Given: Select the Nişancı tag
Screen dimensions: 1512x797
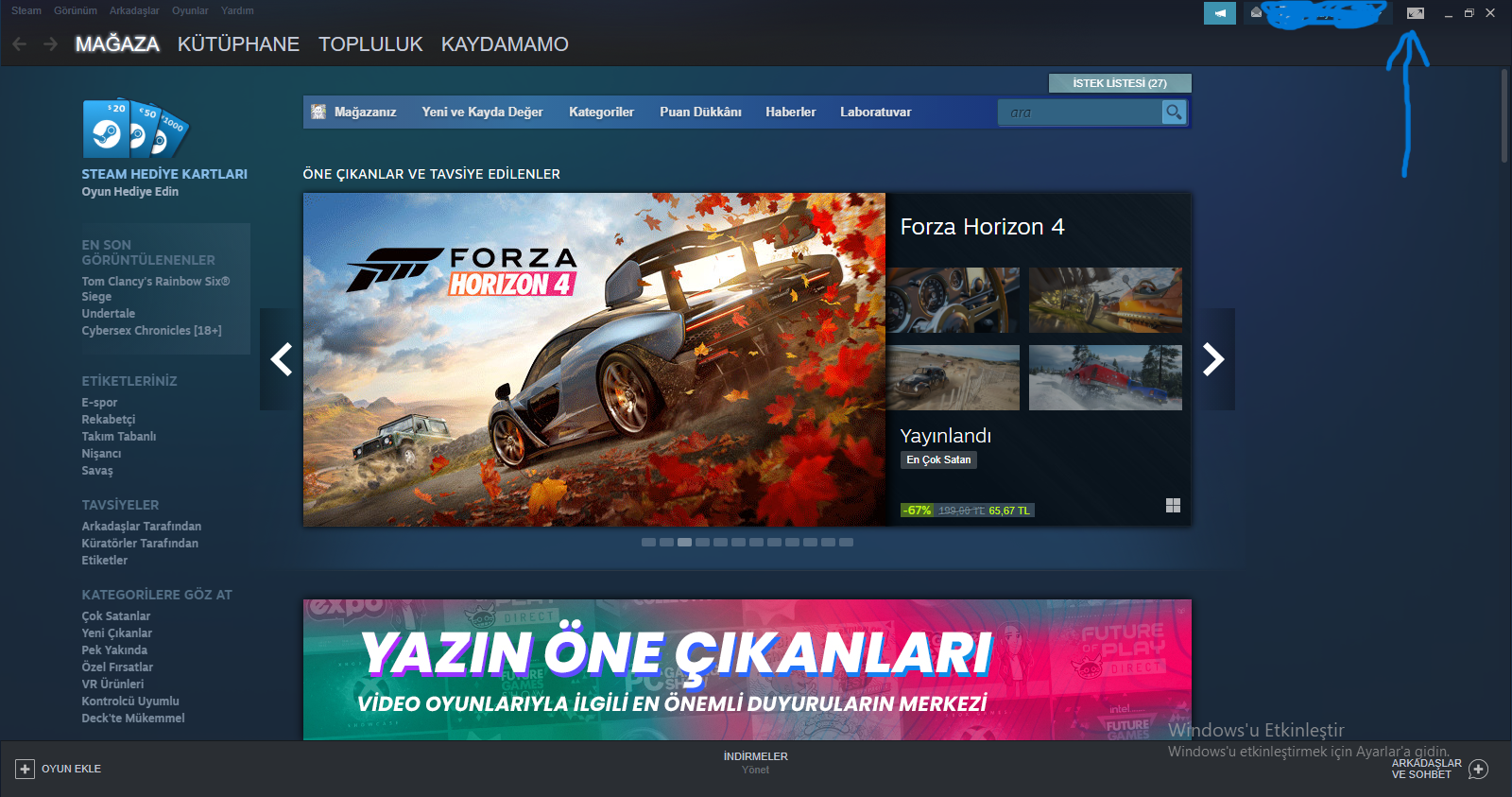Looking at the screenshot, I should point(101,454).
